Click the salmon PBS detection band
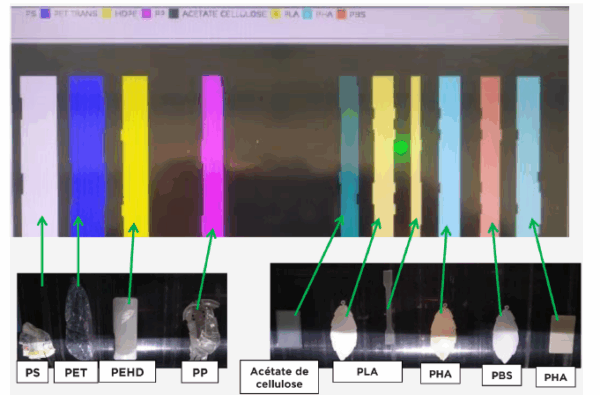The height and width of the screenshot is (395, 600). click(491, 156)
